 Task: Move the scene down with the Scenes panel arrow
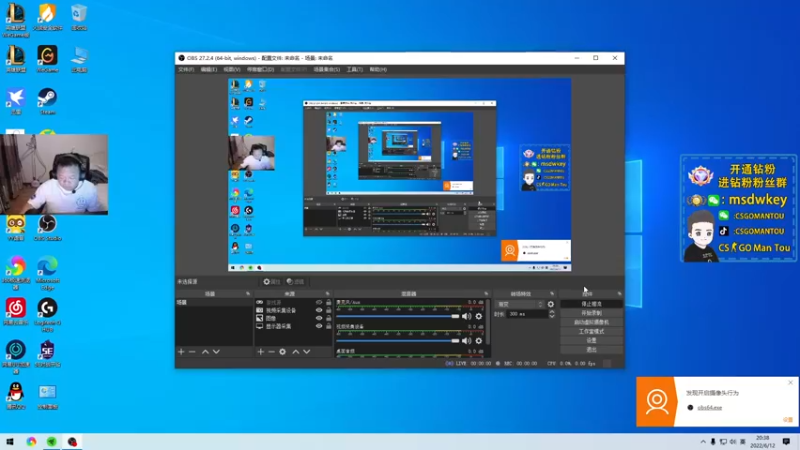pos(216,352)
